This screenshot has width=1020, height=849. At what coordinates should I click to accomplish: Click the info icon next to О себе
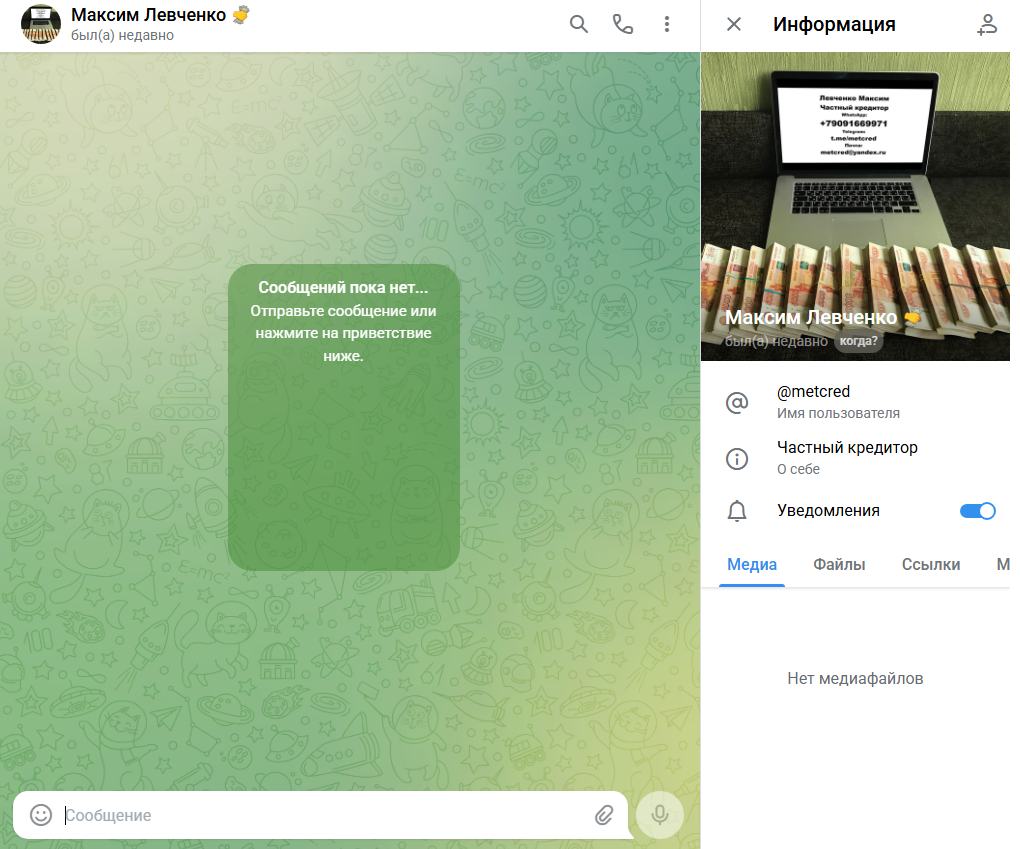737,459
